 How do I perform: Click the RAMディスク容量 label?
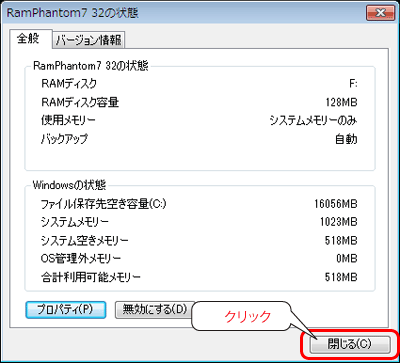tap(80, 102)
